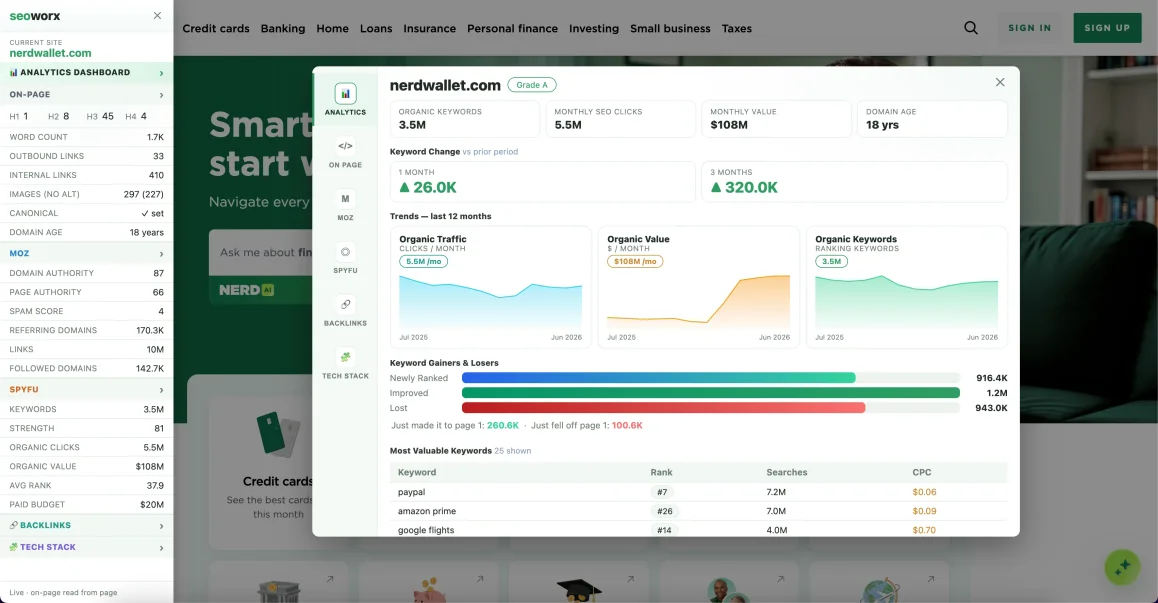Viewport: 1158px width, 603px height.
Task: Click the 5.5M /mo traffic pill
Action: coord(423,262)
